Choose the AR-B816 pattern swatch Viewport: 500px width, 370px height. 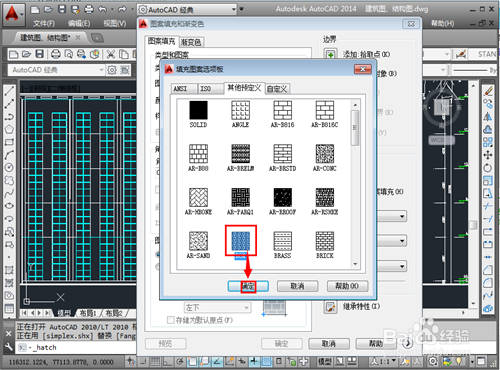[283, 110]
